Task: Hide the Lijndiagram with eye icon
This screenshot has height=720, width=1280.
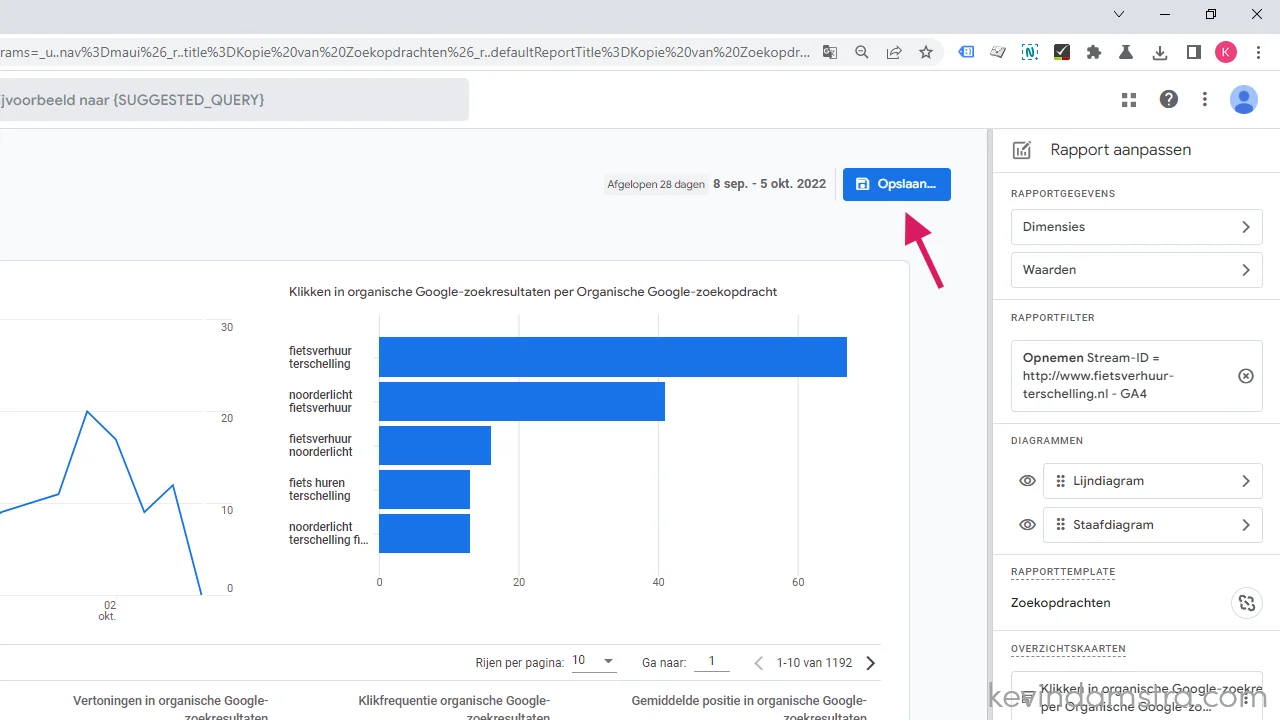Action: pos(1027,481)
